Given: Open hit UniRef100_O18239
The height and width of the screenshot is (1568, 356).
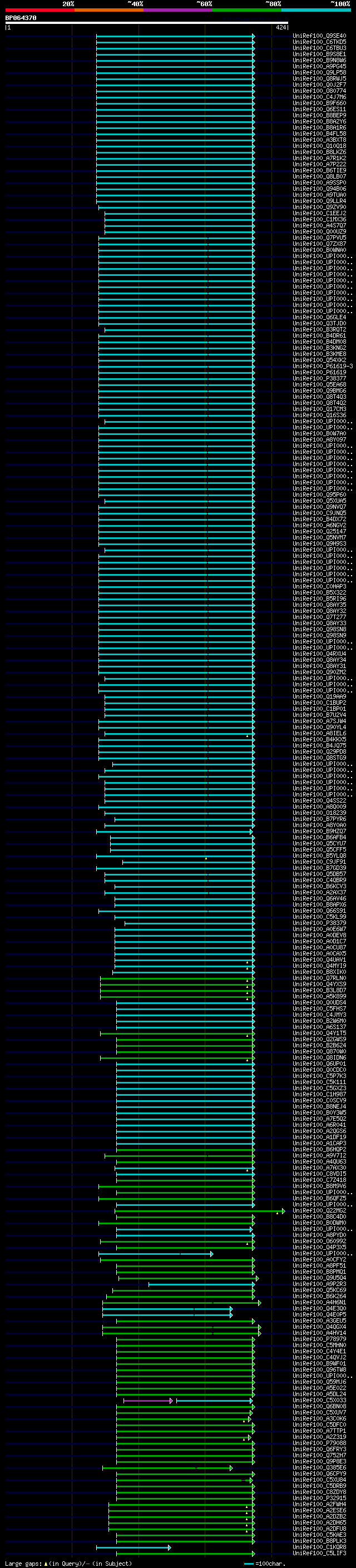Looking at the screenshot, I should (x=319, y=813).
